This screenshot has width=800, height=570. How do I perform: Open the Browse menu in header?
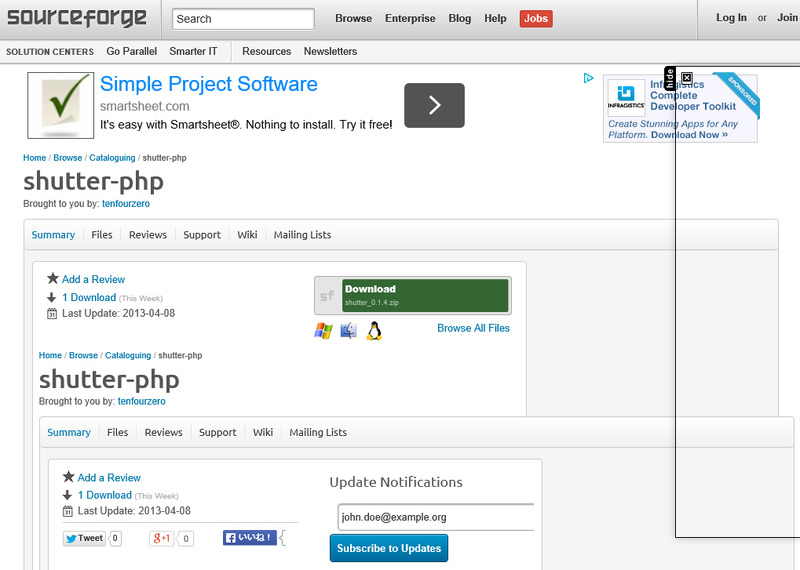click(353, 18)
